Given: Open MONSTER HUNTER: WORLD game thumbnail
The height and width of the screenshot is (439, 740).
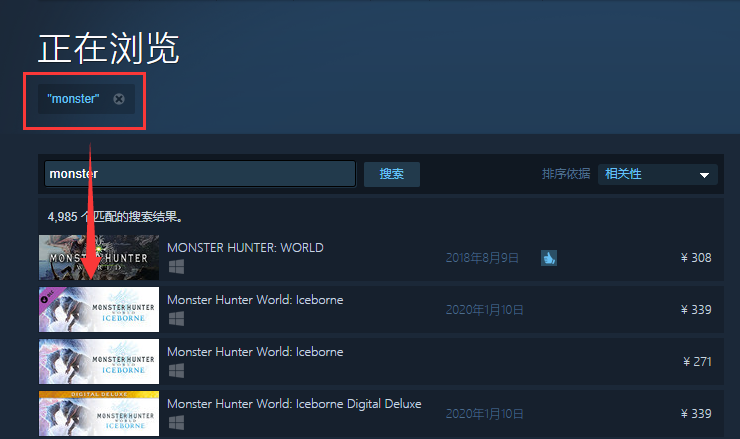Looking at the screenshot, I should coord(99,258).
